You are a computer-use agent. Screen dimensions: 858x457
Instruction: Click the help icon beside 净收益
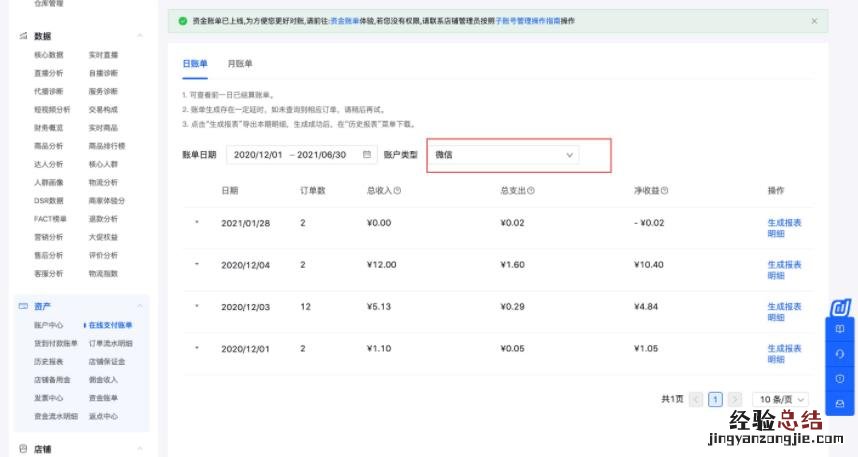(664, 191)
